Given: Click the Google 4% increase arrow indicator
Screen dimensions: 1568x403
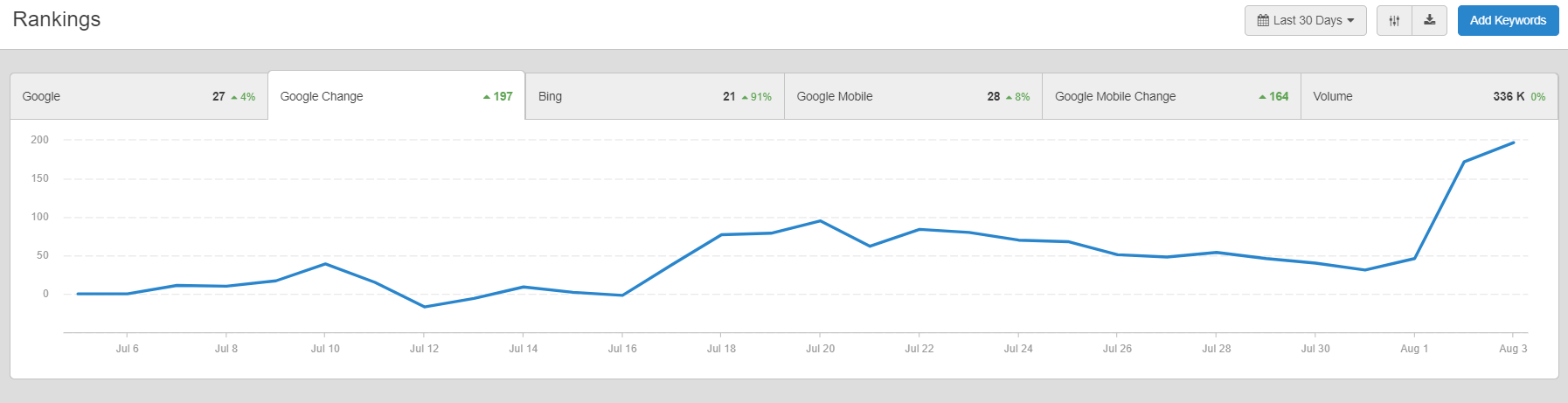Looking at the screenshot, I should [234, 97].
